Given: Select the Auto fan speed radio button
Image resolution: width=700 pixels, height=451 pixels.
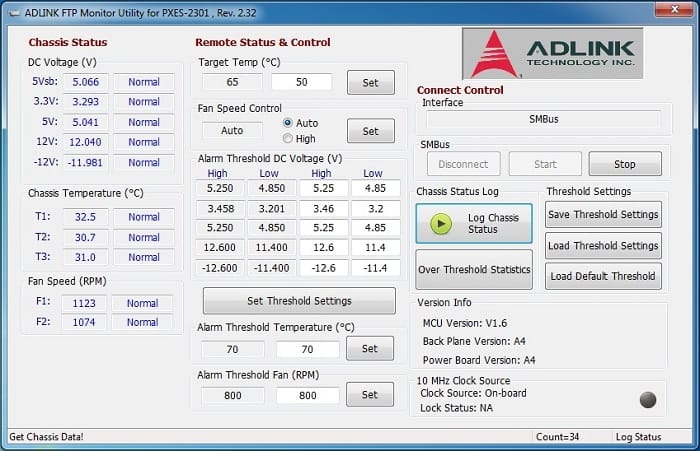Looking at the screenshot, I should (x=288, y=123).
